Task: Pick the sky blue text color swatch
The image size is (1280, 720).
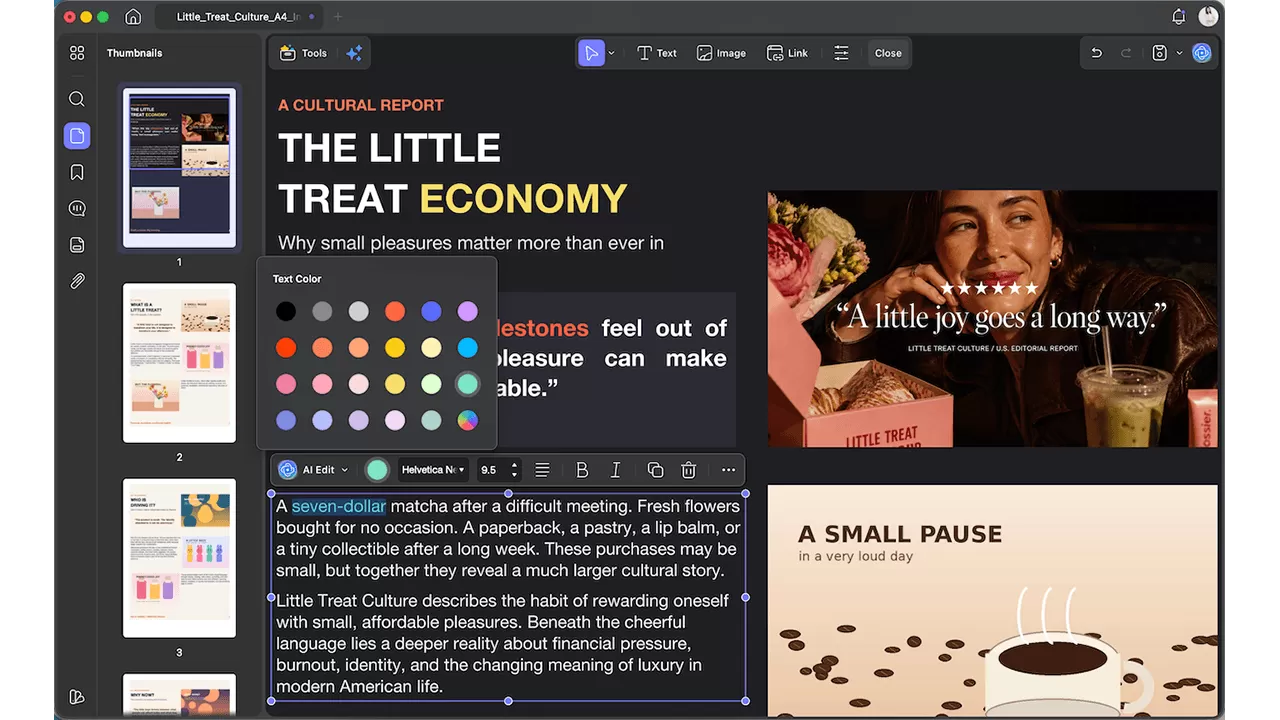Action: point(468,348)
